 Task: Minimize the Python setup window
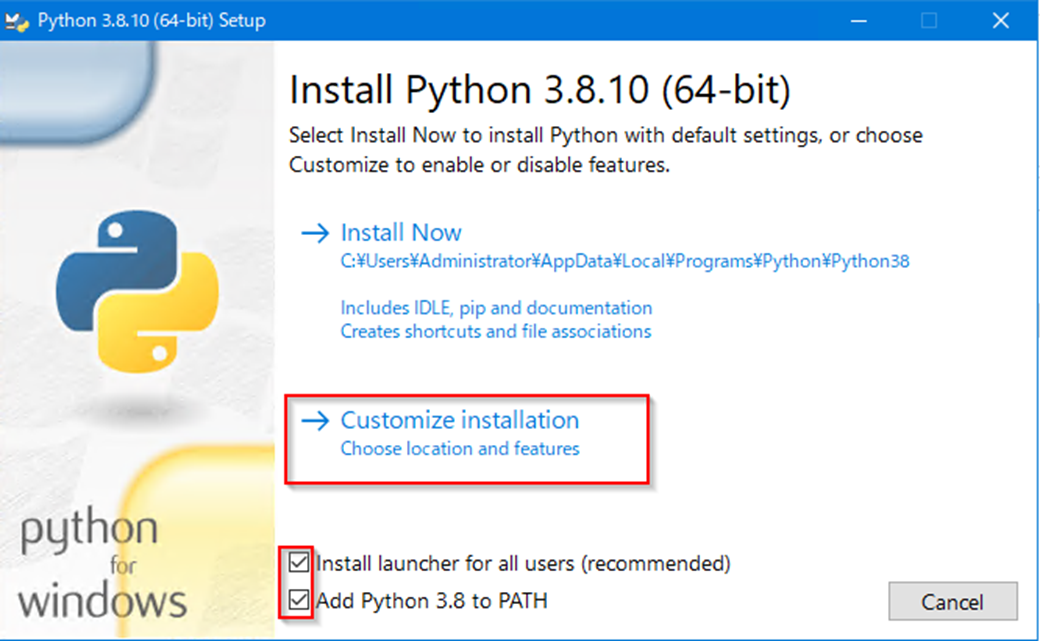pos(858,19)
